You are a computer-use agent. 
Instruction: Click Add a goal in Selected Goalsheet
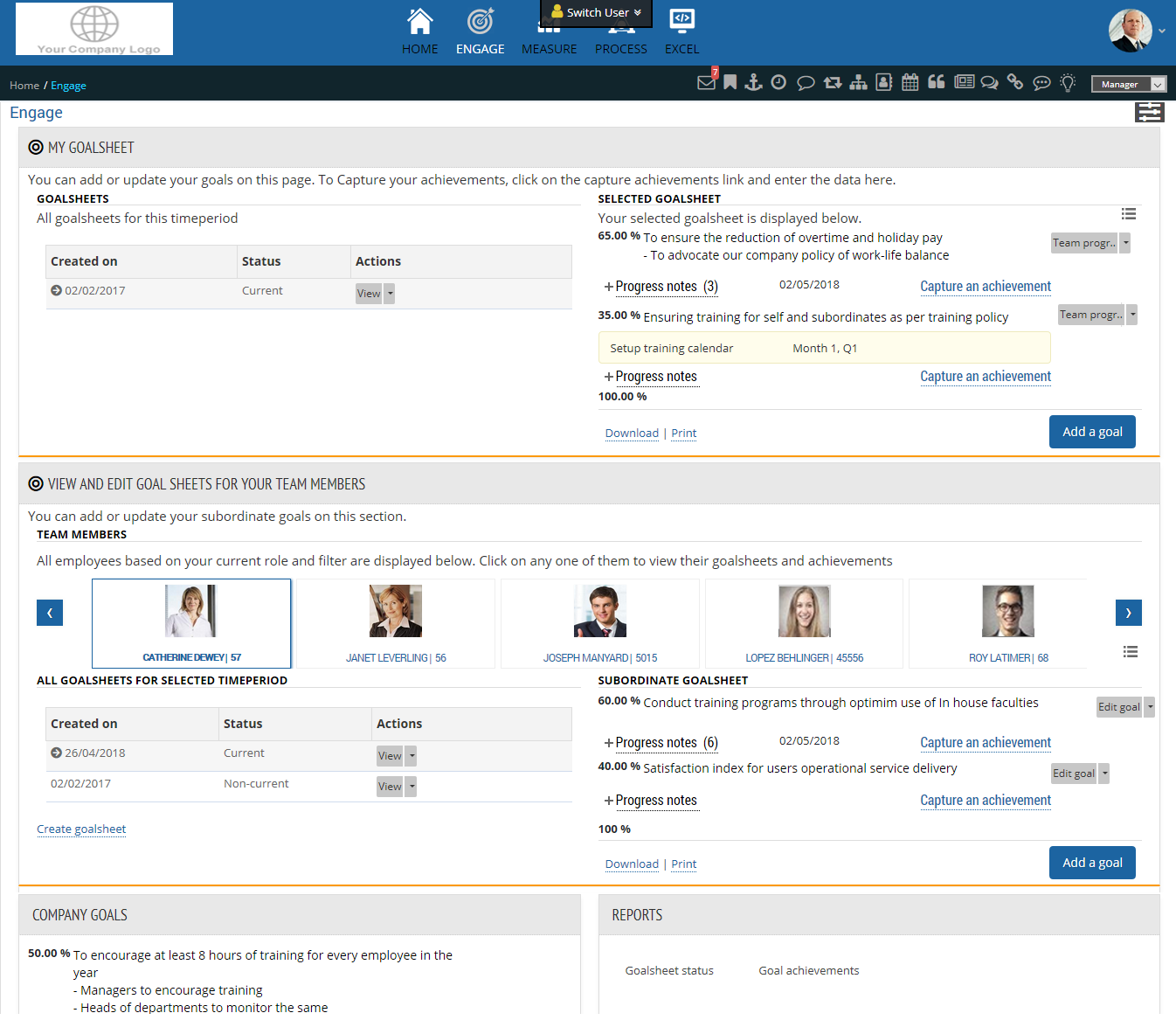tap(1092, 432)
